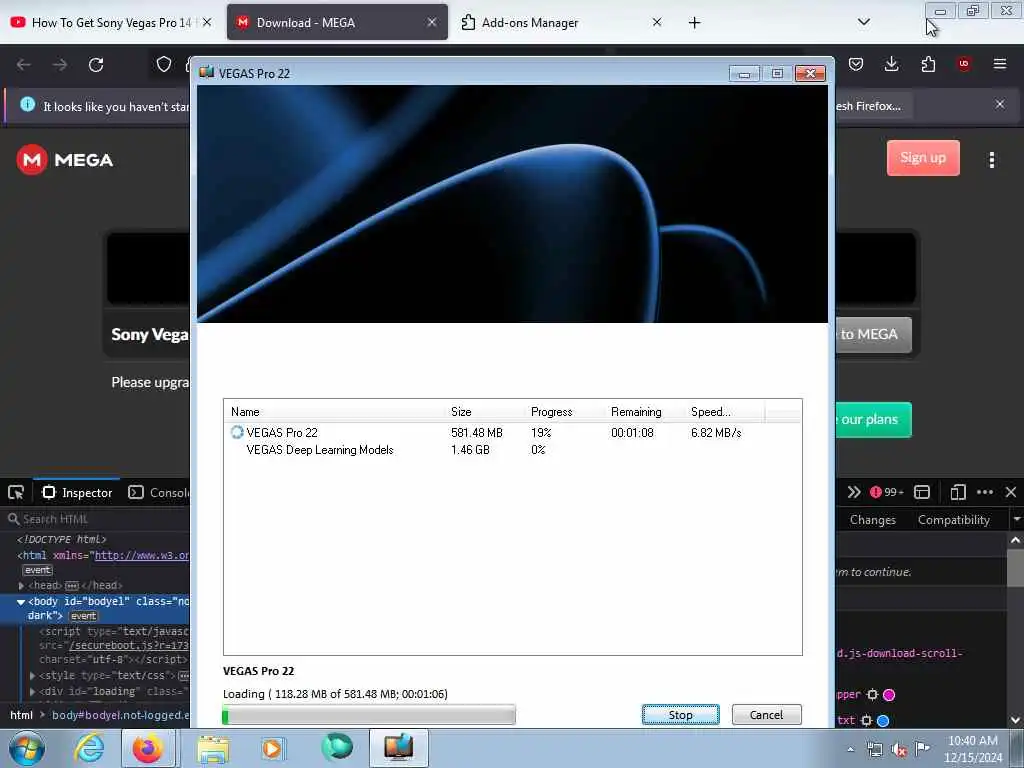Stop the VEGAS Pro 22 download
1024x768 pixels.
click(x=680, y=714)
